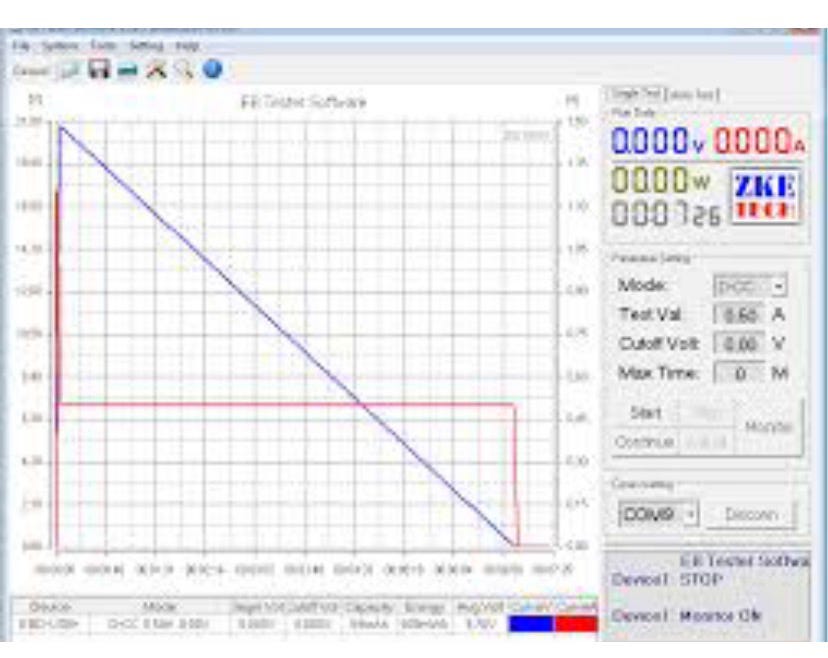Click the magnifier zoom icon

tap(184, 69)
